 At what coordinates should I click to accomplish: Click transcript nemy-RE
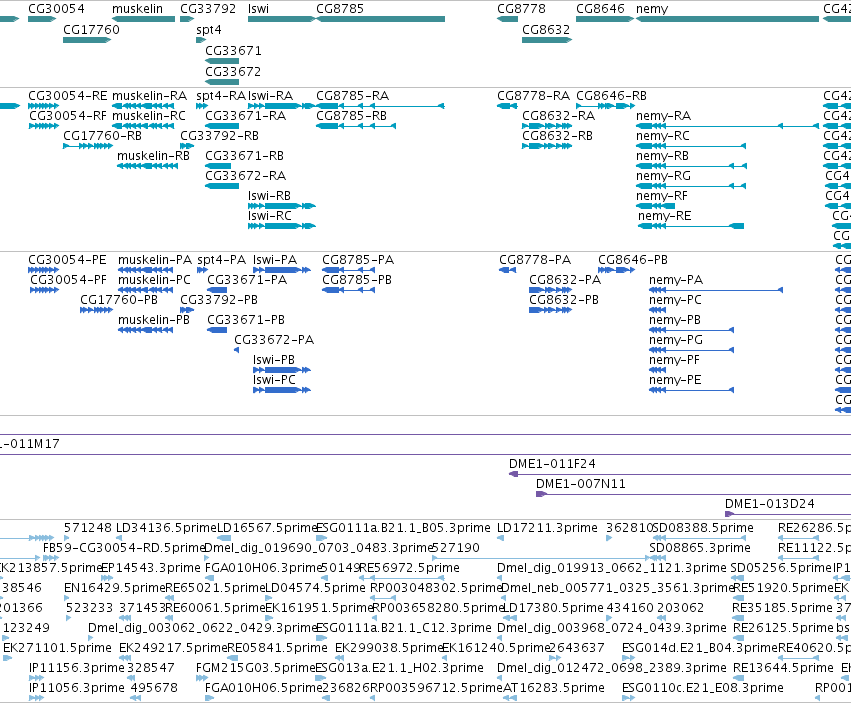[691, 226]
